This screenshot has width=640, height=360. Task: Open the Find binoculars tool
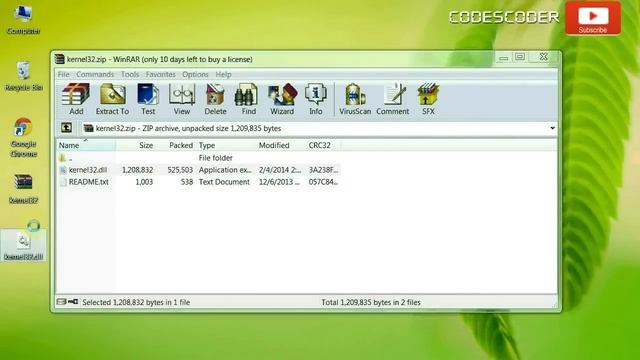pos(248,99)
